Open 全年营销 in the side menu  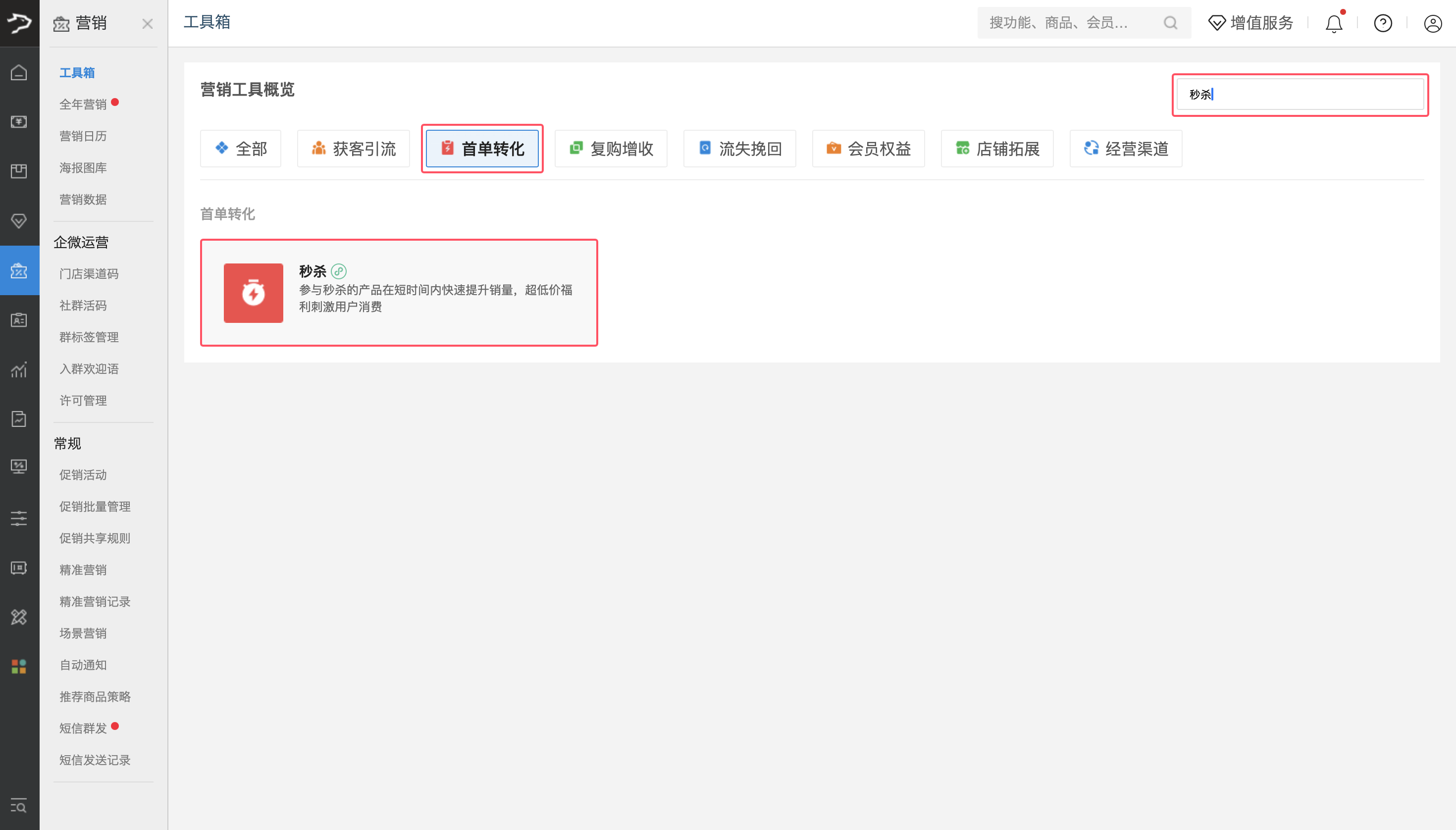coord(83,104)
